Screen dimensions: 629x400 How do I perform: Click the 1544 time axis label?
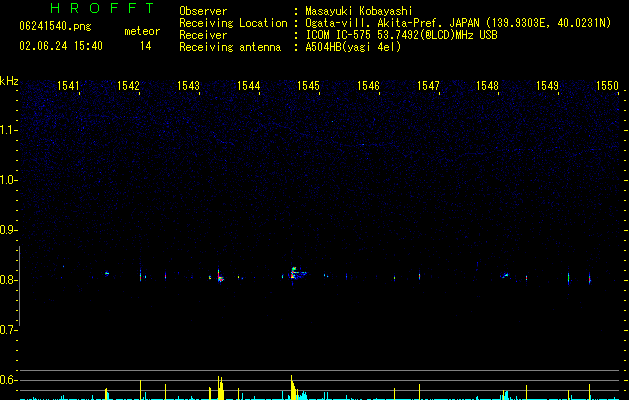(x=248, y=85)
